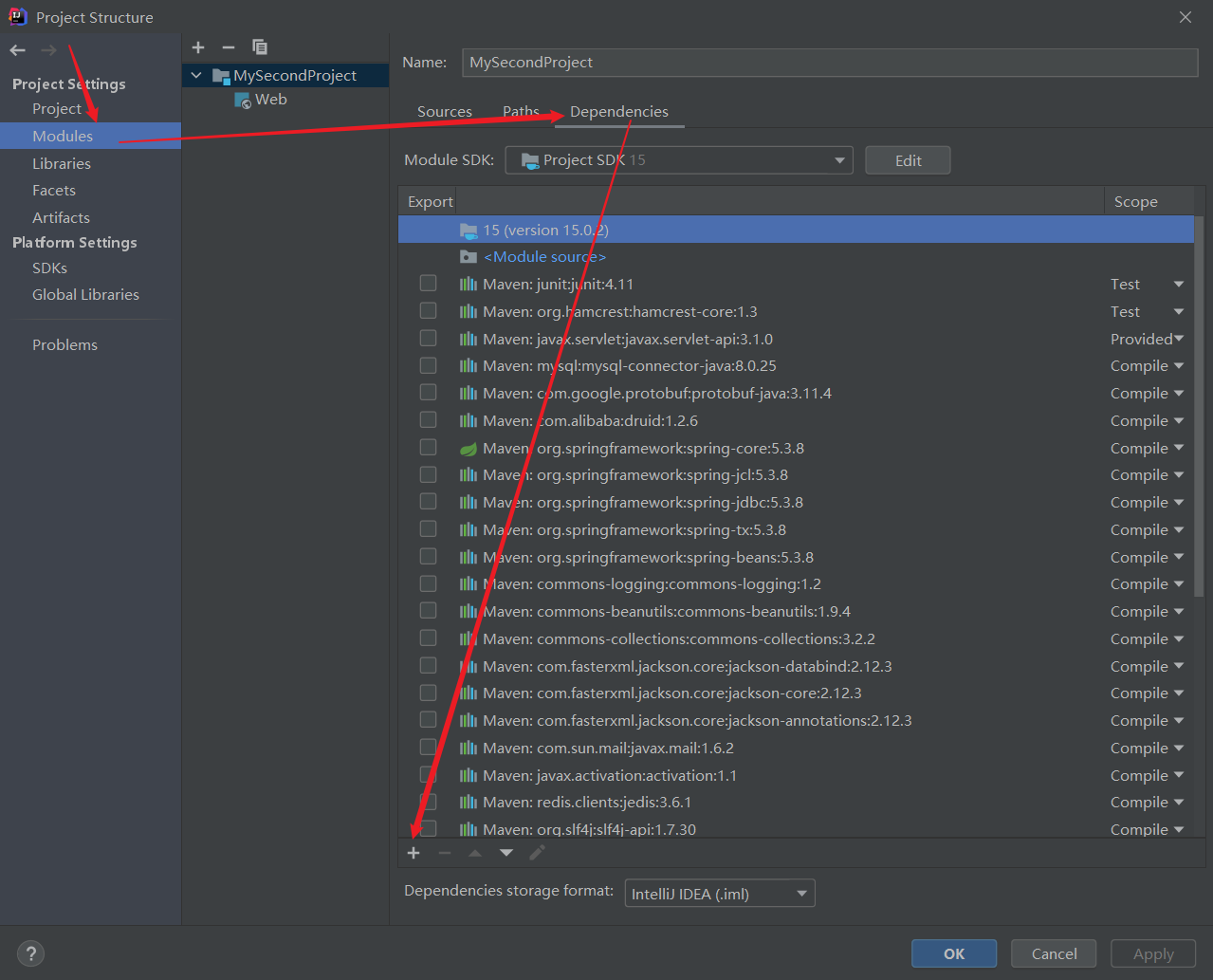Select the Web facet tree item

pyautogui.click(x=271, y=100)
